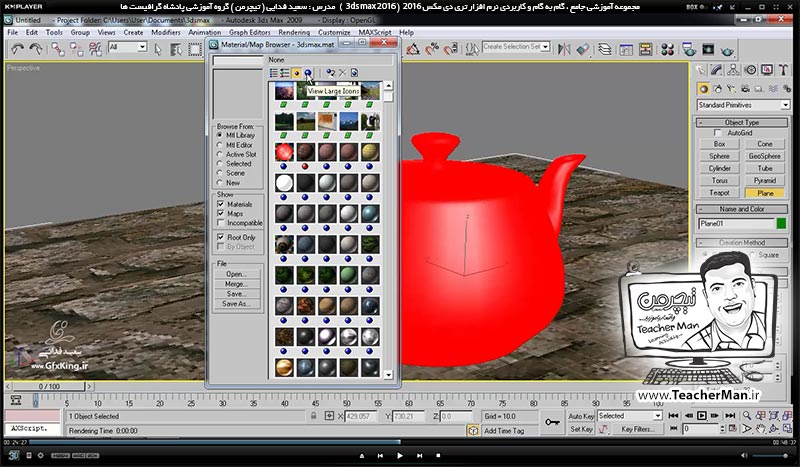The image size is (800, 467).
Task: Uncheck the Materials checkbox
Action: tap(220, 204)
